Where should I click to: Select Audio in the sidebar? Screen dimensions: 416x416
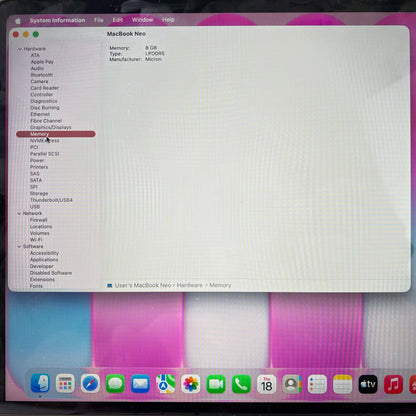coord(37,68)
